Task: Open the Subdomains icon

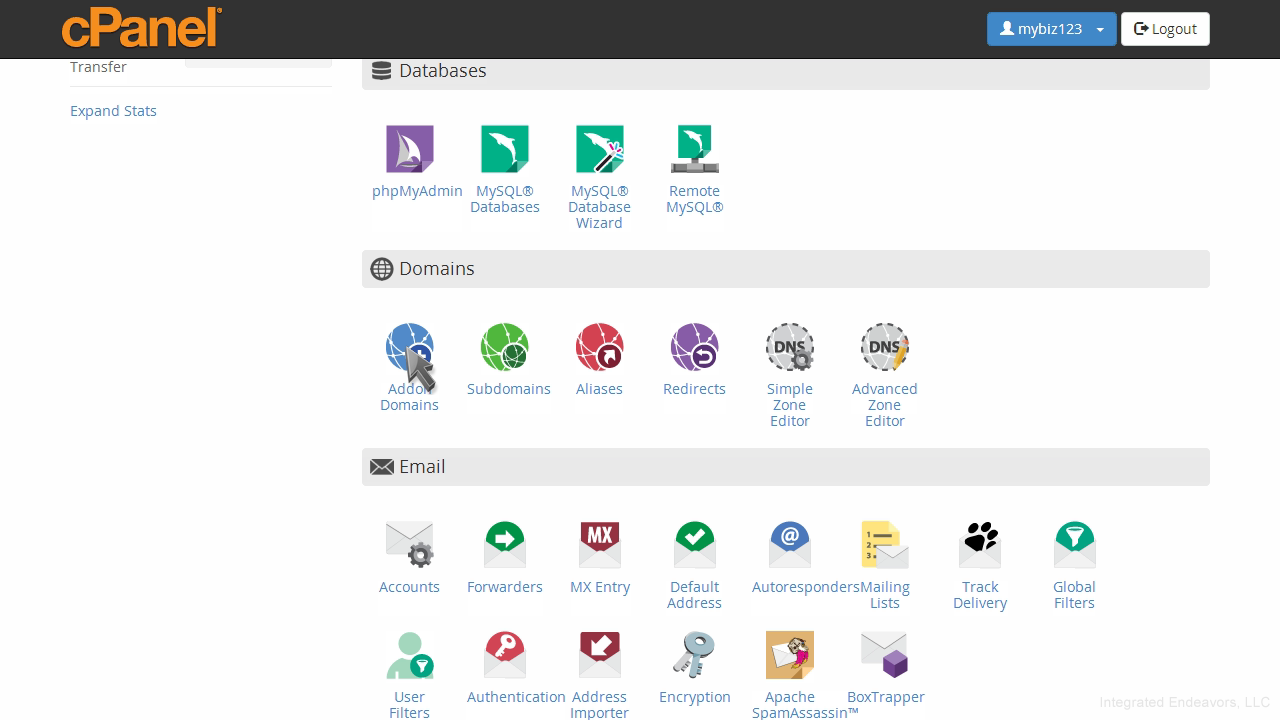Action: [505, 348]
